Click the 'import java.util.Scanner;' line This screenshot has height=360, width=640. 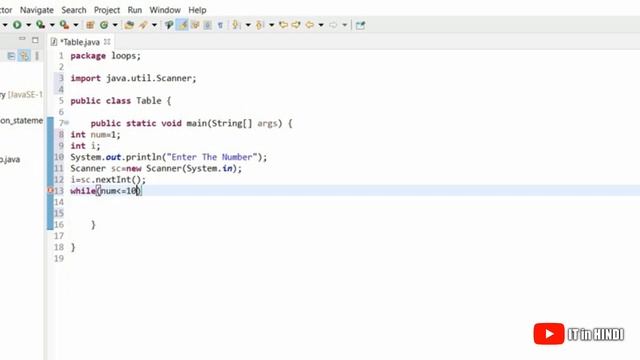click(133, 78)
